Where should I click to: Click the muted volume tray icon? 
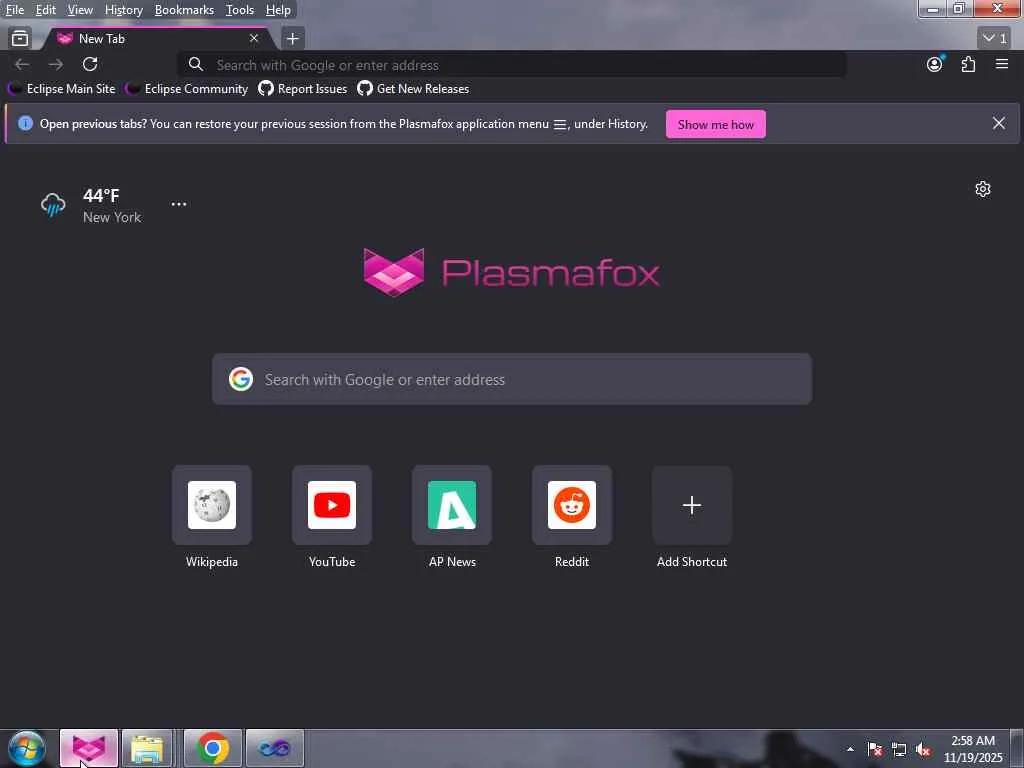click(923, 749)
